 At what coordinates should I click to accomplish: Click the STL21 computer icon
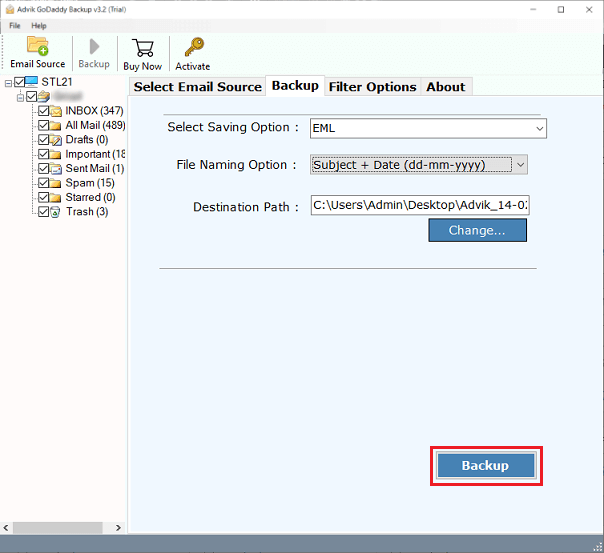32,82
